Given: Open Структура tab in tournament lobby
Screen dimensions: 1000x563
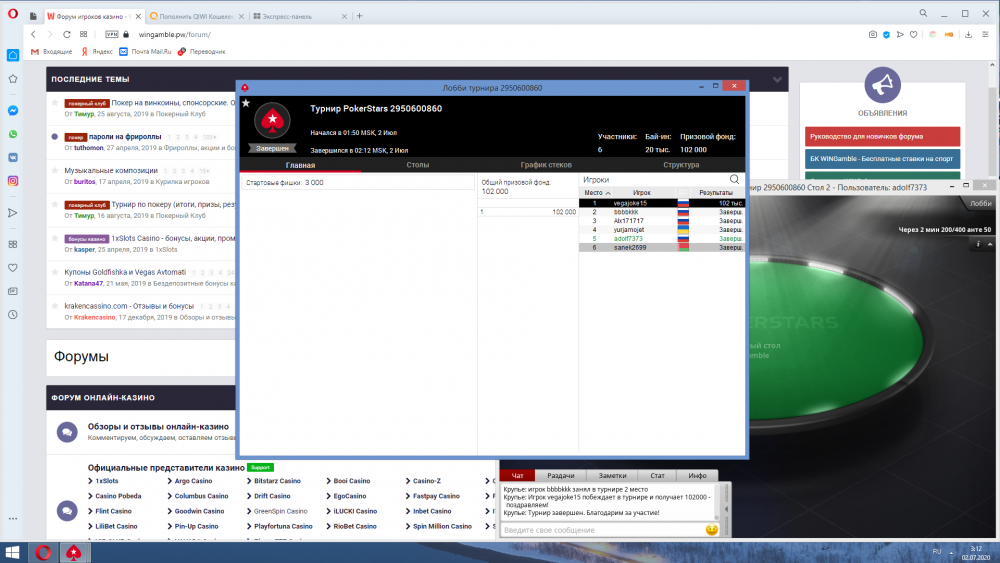Looking at the screenshot, I should [x=681, y=165].
